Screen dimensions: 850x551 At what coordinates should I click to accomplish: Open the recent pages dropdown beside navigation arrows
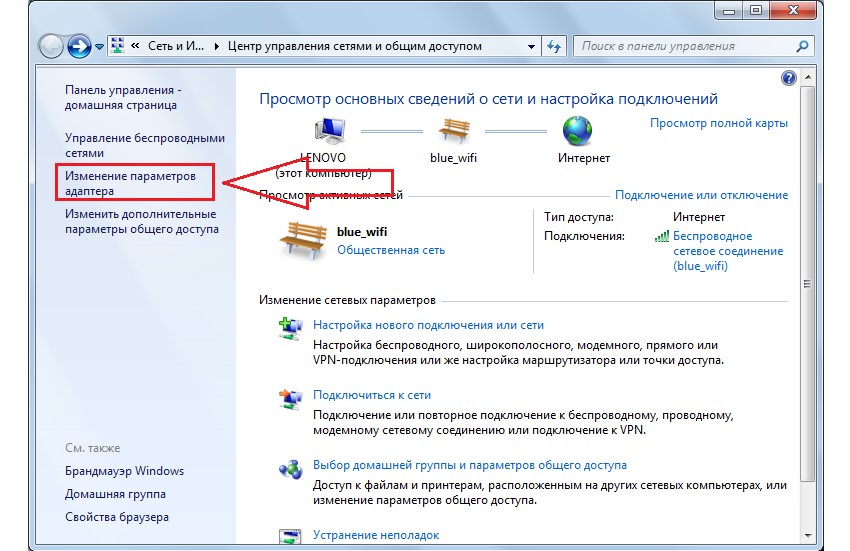tap(99, 47)
